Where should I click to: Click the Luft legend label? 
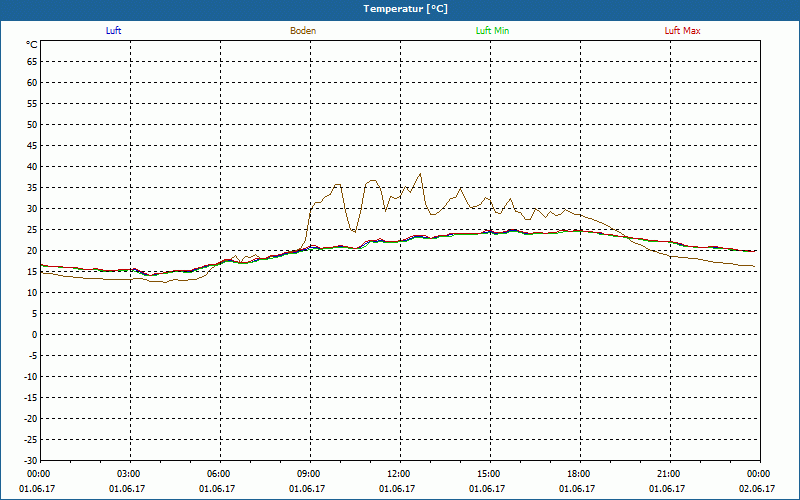[x=113, y=31]
